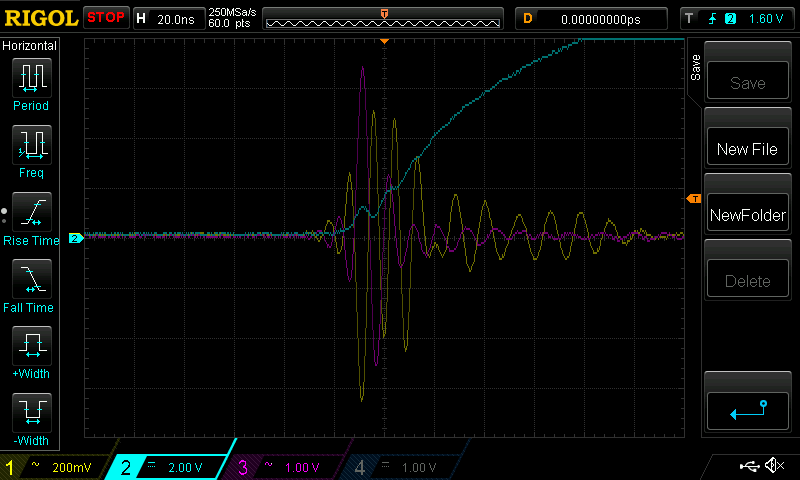This screenshot has width=800, height=480.
Task: Select the Period measurement icon
Action: coord(32,78)
